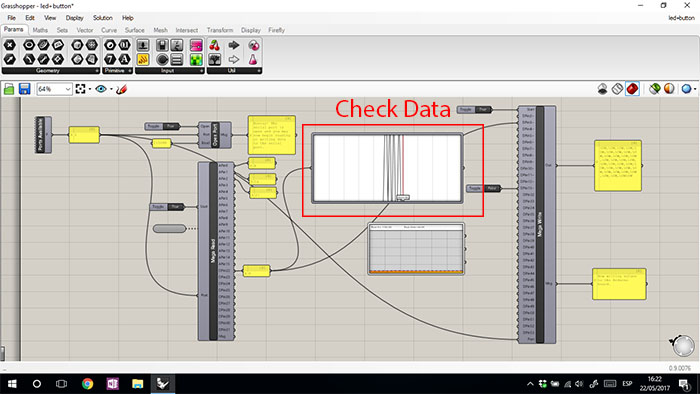Save the document with the blue floppy icon
Screen dimensions: 700x394
click(25, 89)
